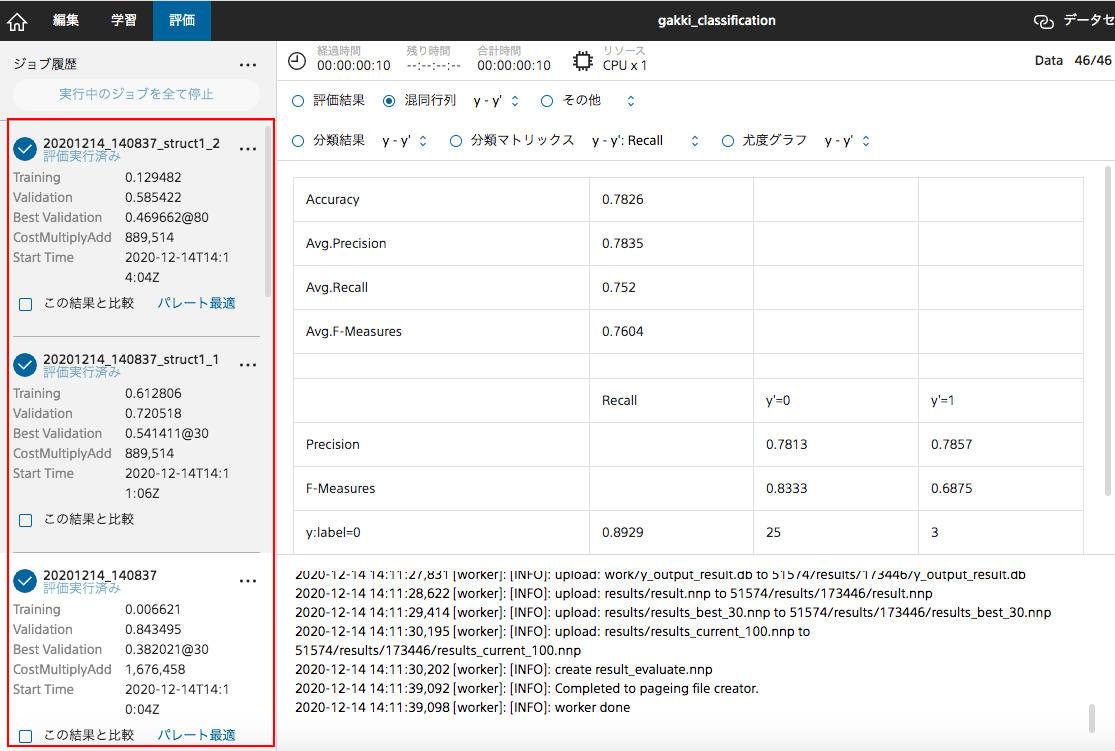Click the elapsed time clock icon
Viewport: 1115px width, 751px height.
click(x=297, y=61)
